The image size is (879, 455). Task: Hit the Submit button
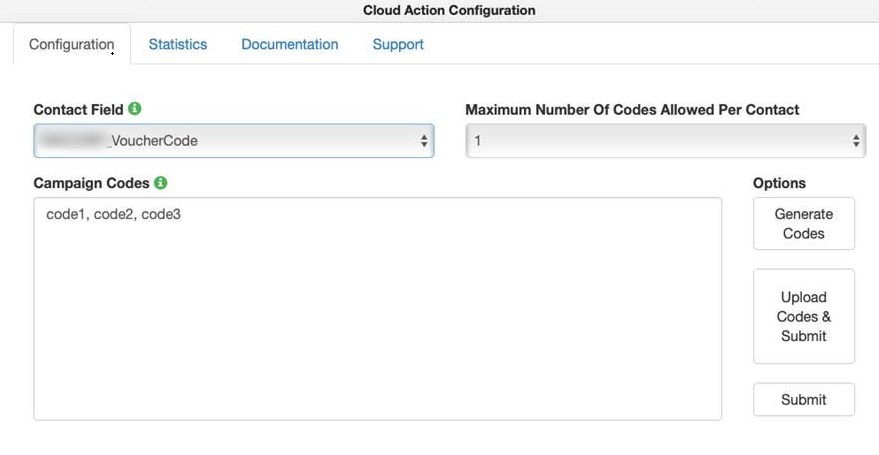[804, 399]
